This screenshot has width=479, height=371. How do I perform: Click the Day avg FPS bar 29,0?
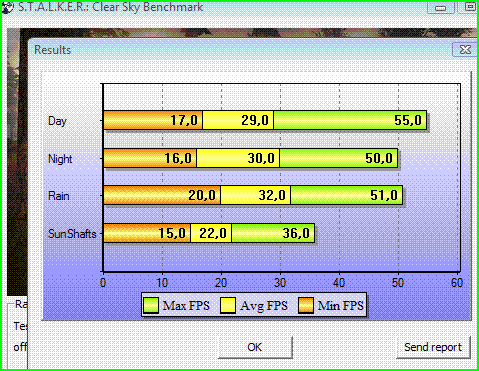point(238,120)
